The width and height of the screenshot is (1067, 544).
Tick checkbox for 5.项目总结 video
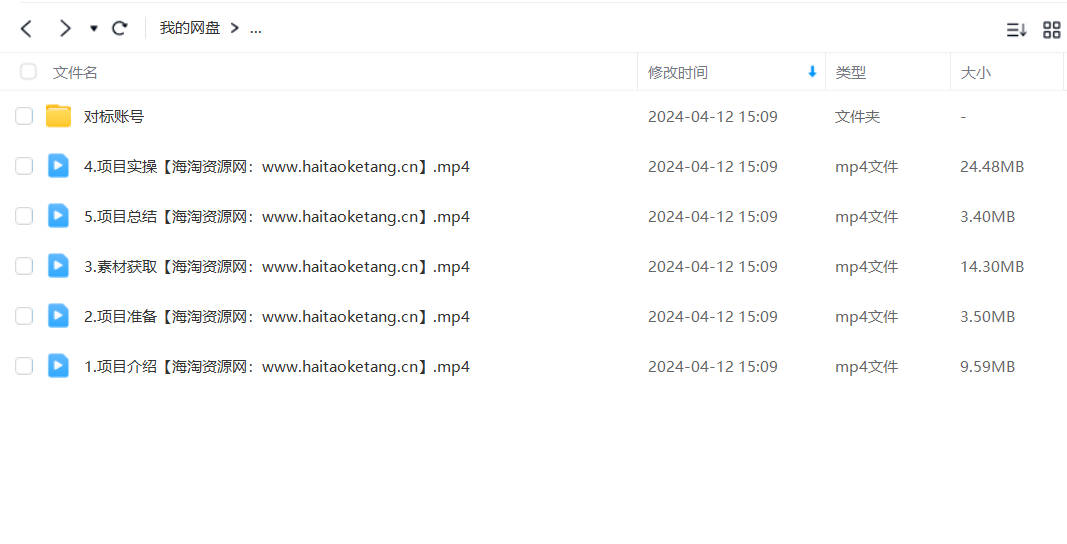(24, 216)
